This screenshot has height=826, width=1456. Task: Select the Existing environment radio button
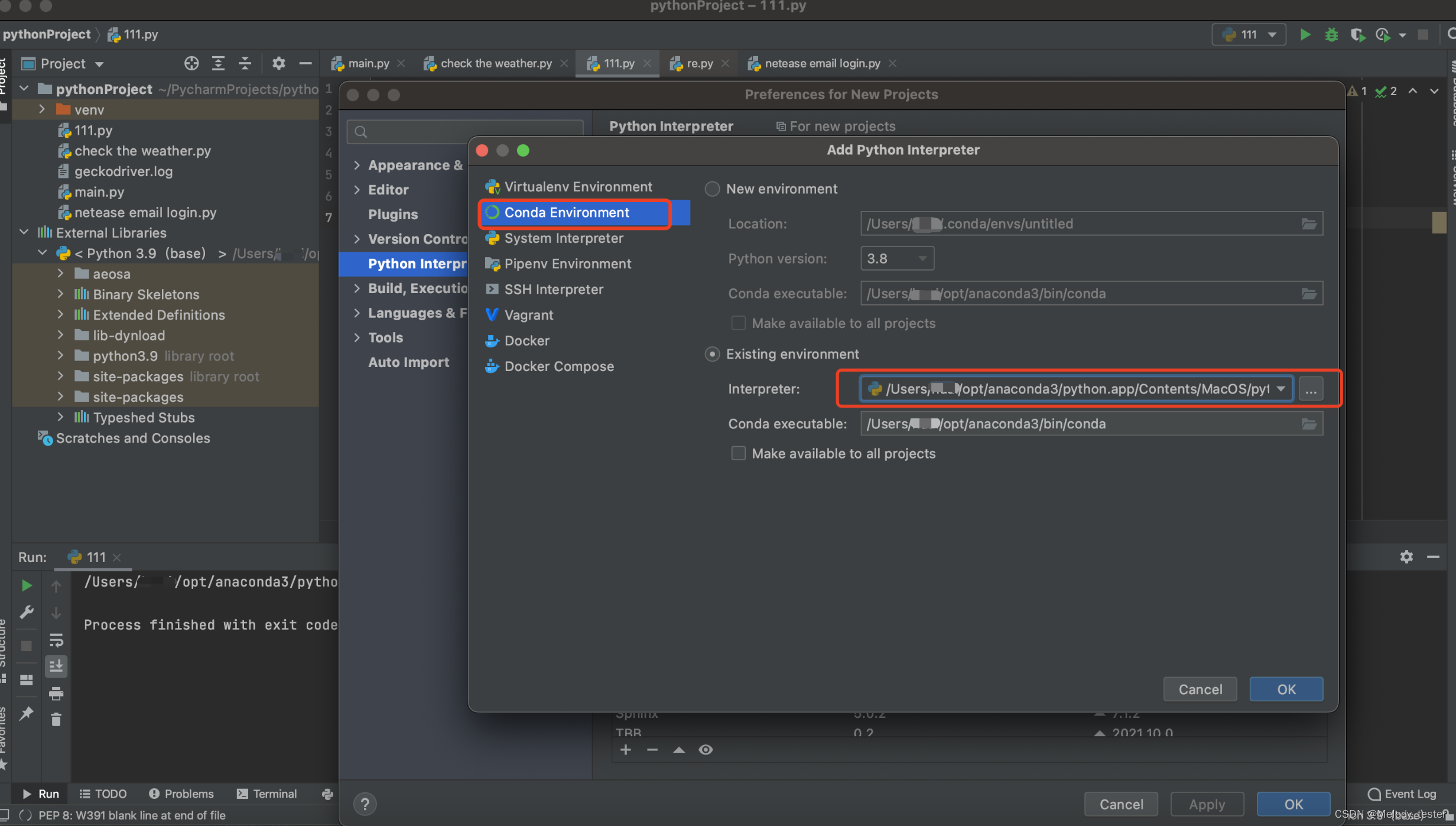[712, 353]
